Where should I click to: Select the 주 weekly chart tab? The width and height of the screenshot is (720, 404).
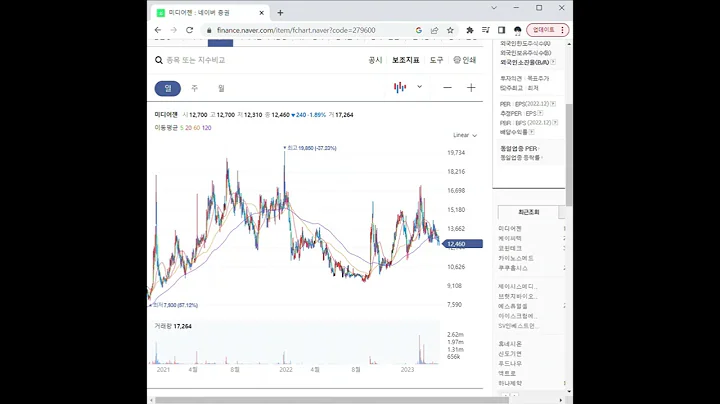[194, 88]
